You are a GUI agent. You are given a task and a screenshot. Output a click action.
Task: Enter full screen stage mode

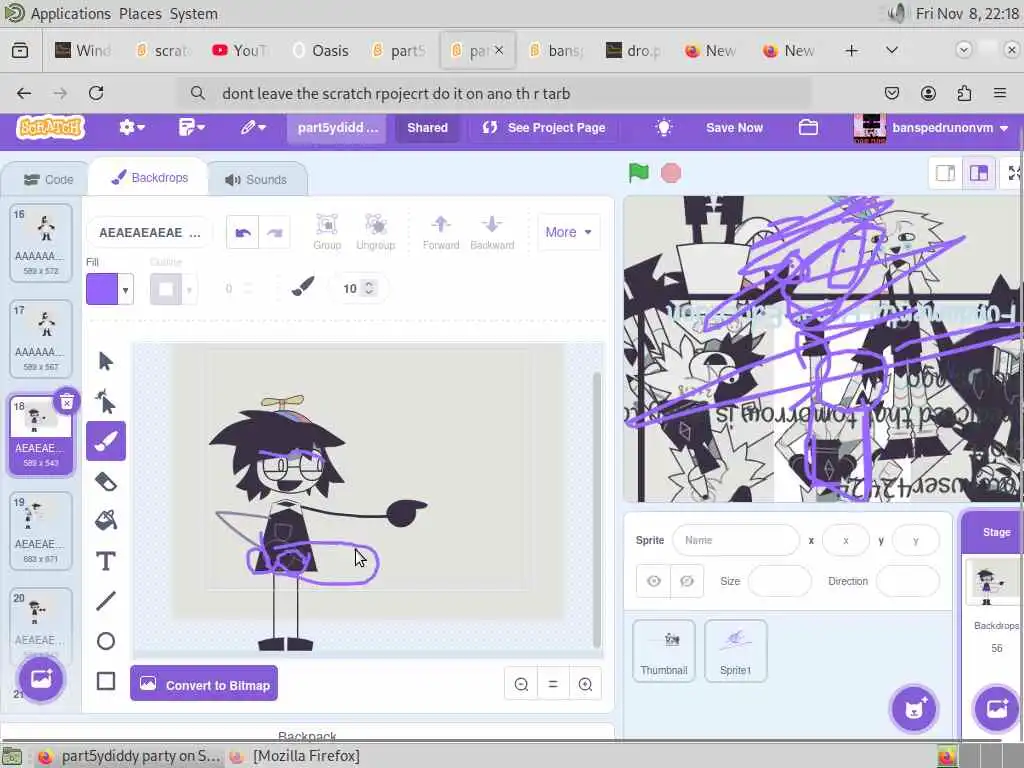(x=1013, y=173)
